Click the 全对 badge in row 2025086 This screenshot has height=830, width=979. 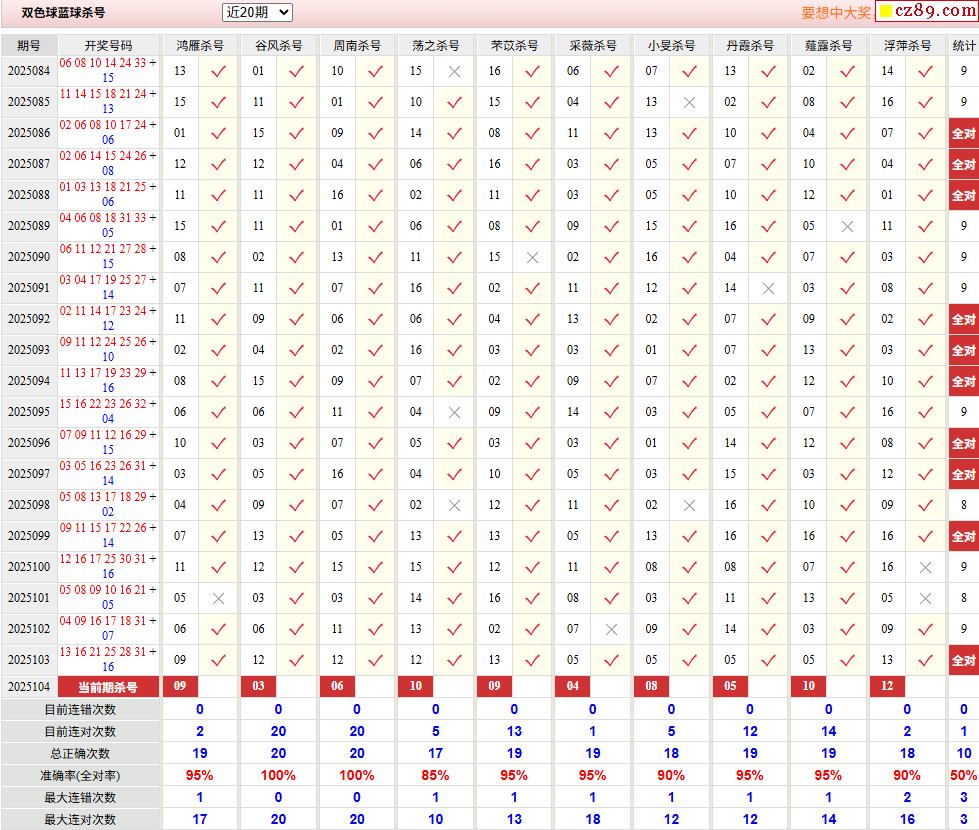963,133
